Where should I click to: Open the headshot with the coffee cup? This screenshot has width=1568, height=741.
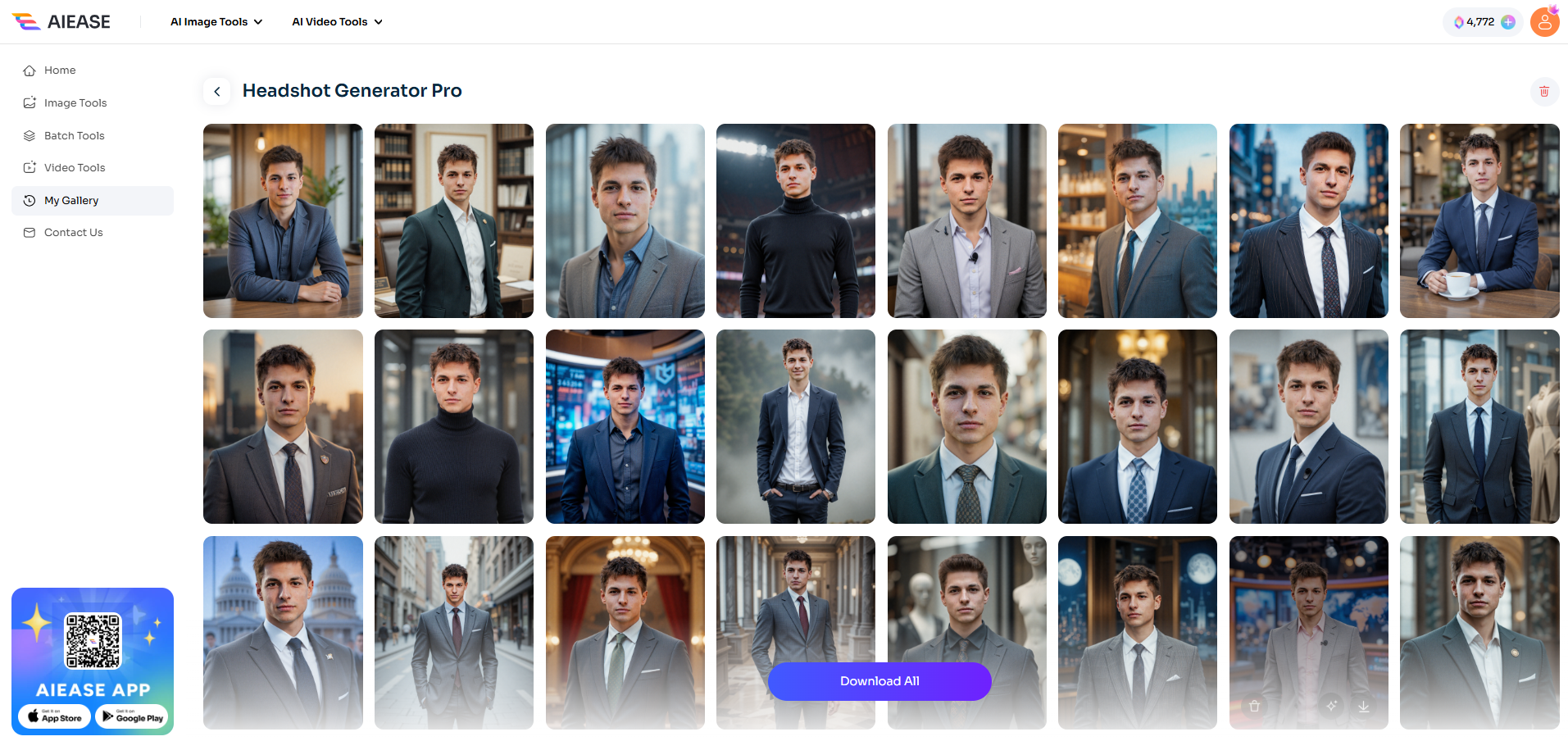coord(1479,220)
